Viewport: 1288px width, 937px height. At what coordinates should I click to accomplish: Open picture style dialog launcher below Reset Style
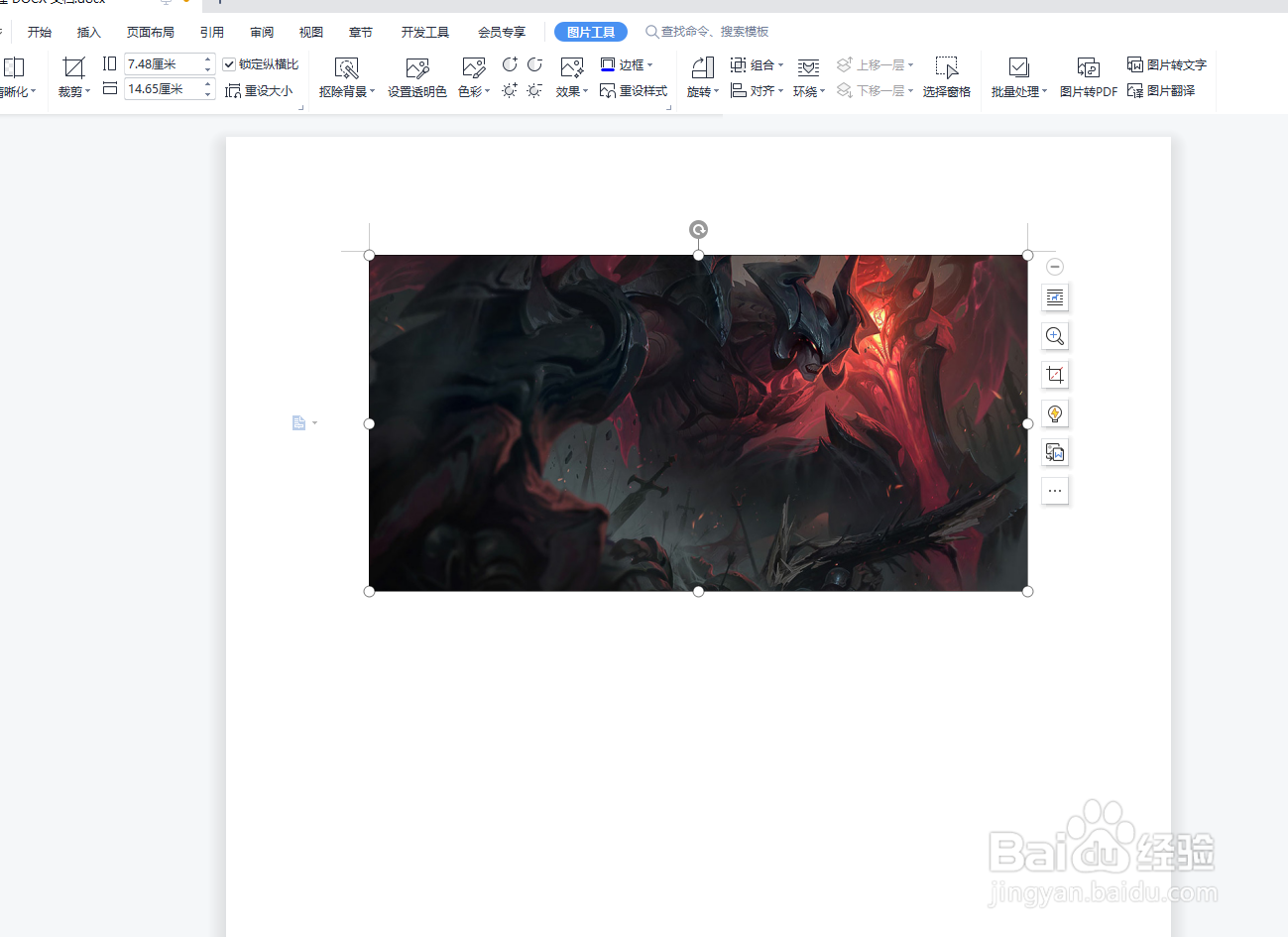[x=669, y=107]
